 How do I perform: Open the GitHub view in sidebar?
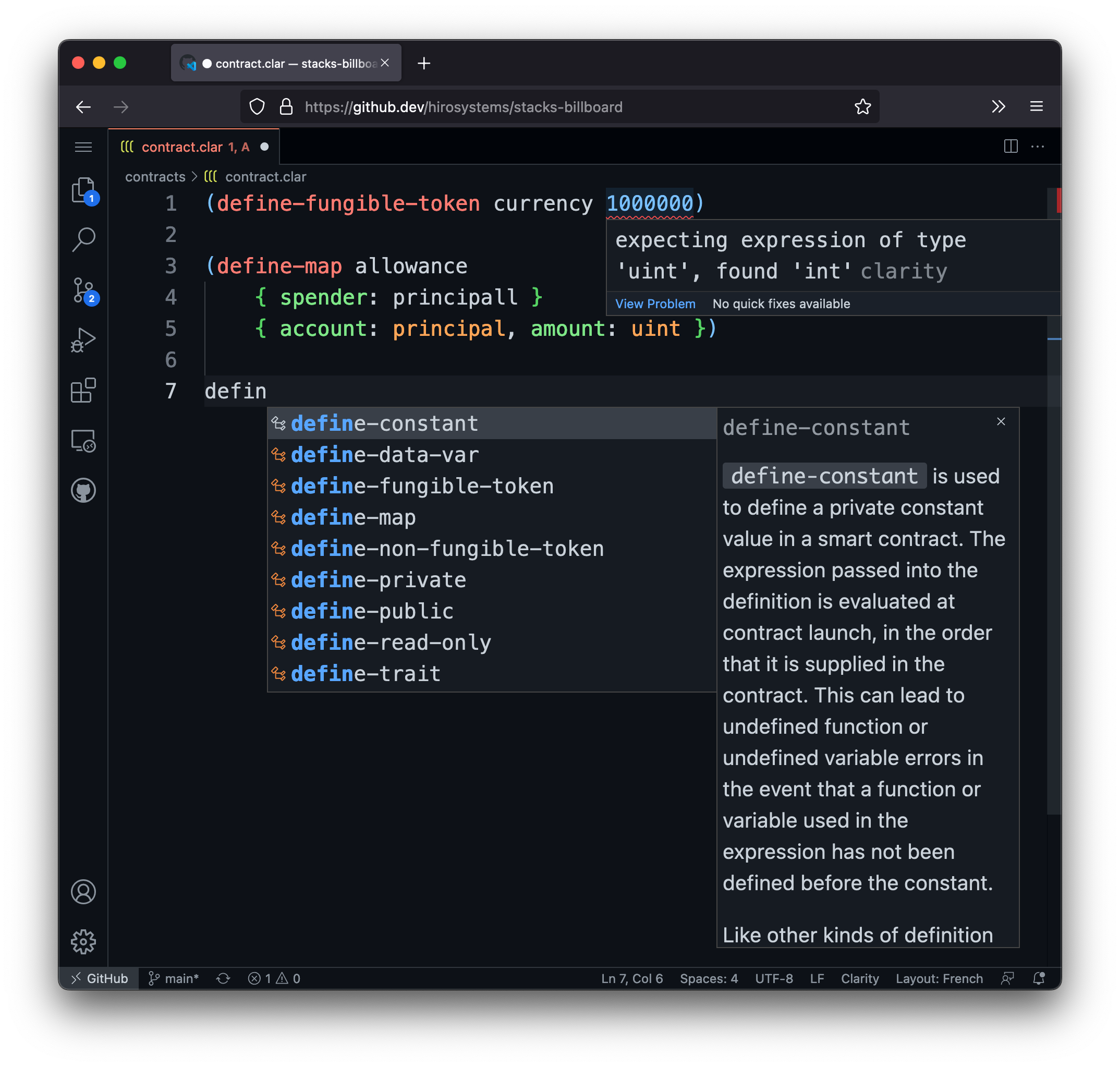coord(83,490)
